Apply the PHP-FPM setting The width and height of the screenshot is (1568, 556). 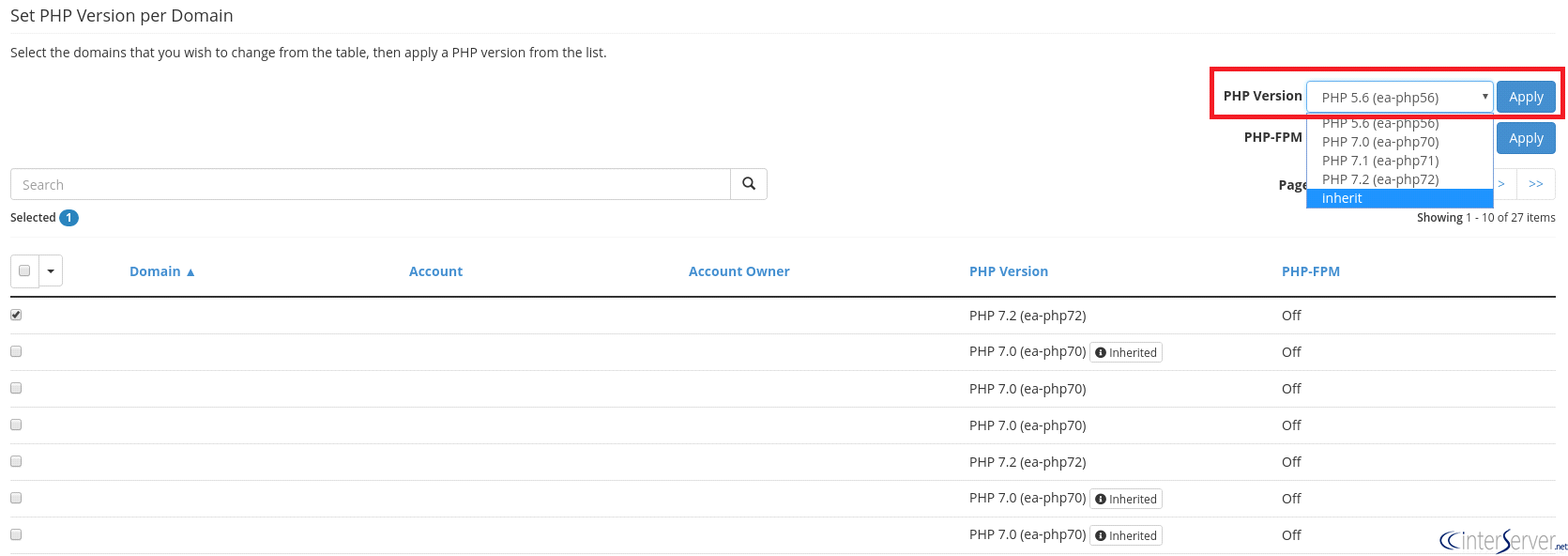coord(1526,138)
